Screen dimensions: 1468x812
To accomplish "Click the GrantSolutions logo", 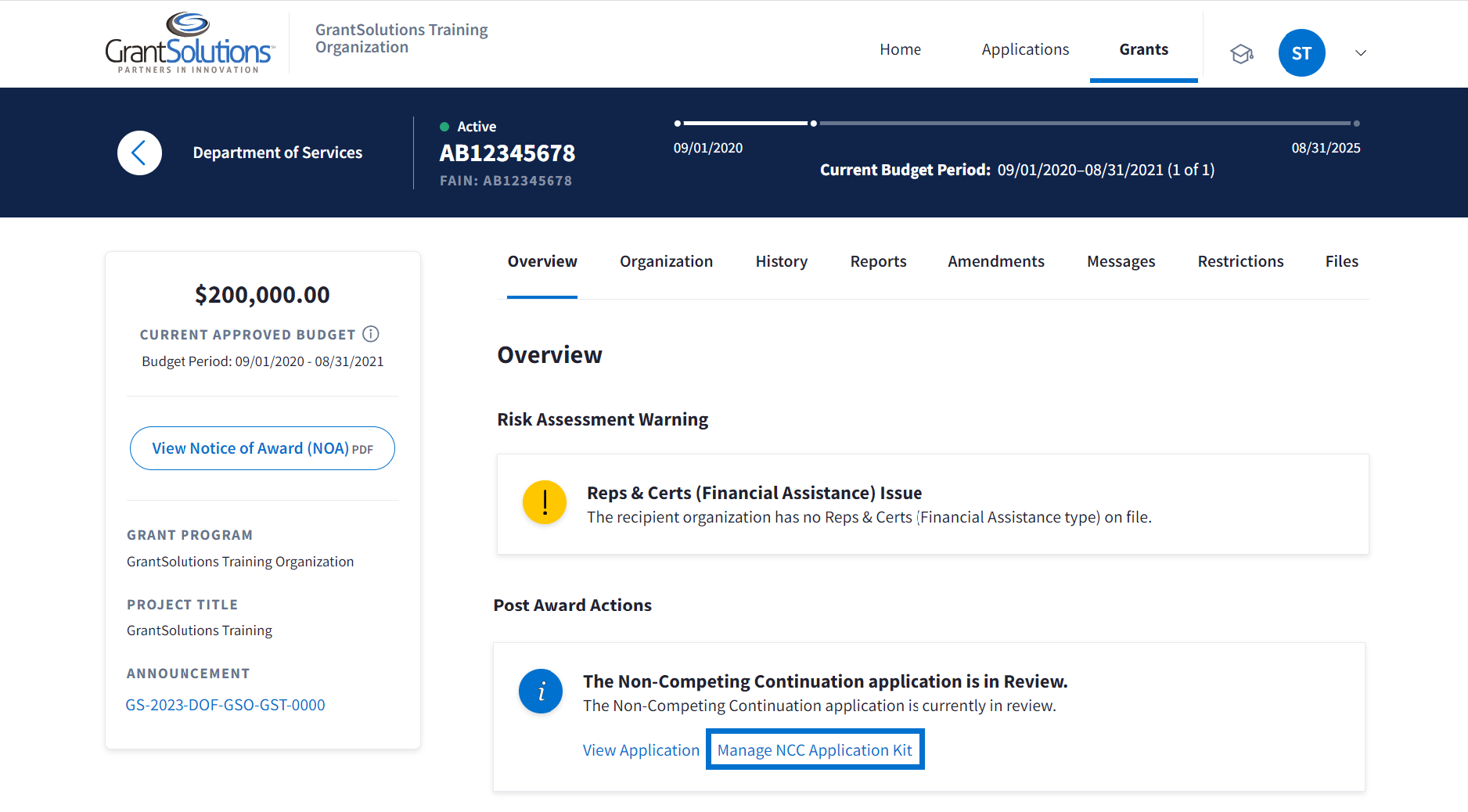I will click(x=189, y=44).
